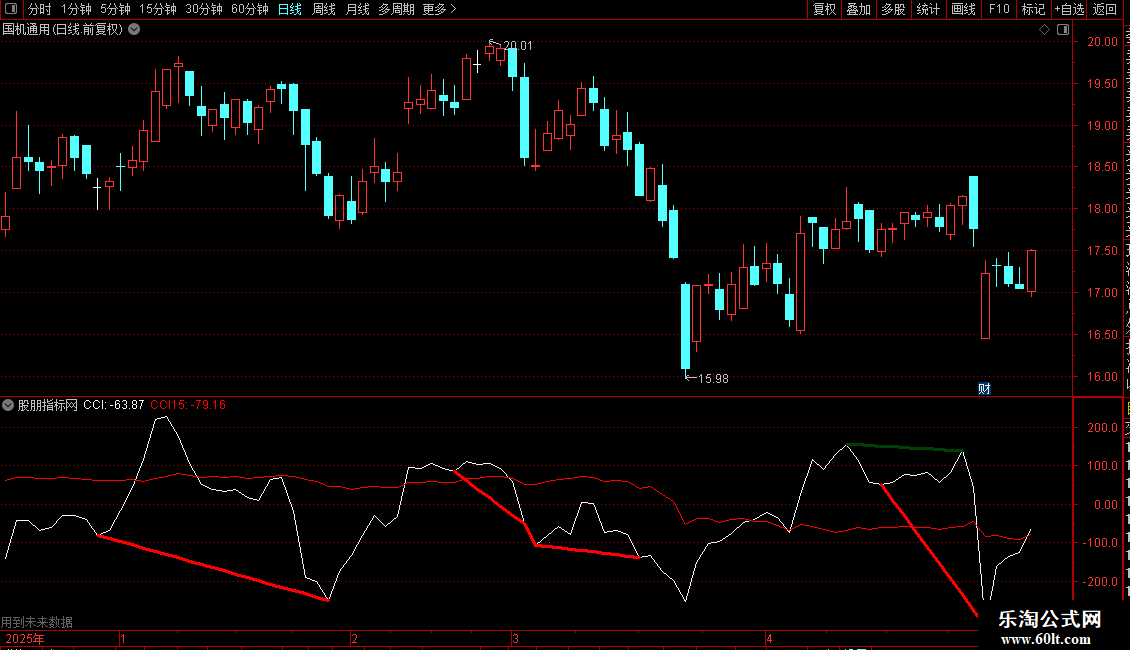Screen dimensions: 1130x650
Task: Open the 统计 statistics tool
Action: click(928, 9)
